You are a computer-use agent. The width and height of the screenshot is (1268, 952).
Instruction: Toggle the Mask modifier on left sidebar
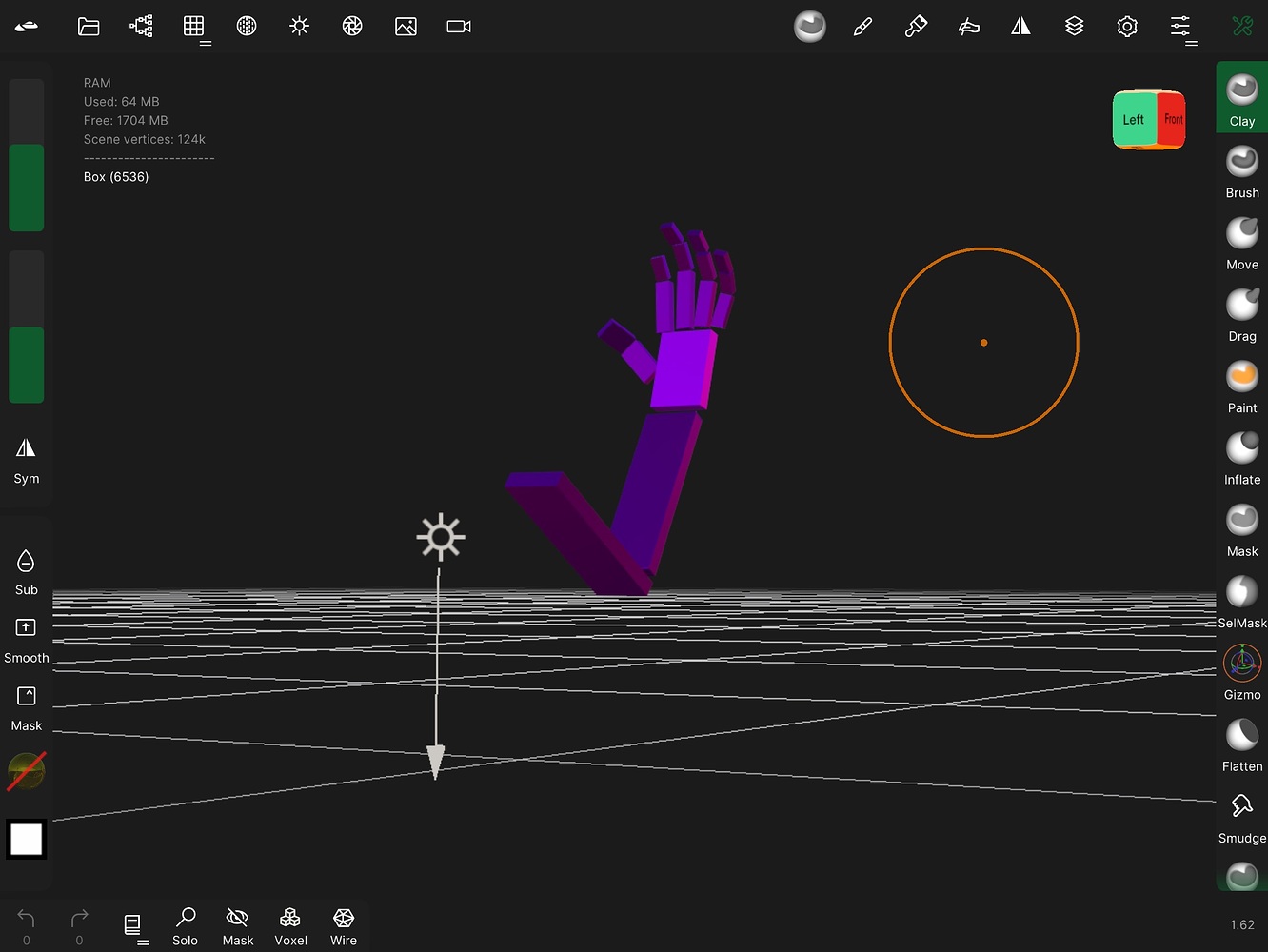pyautogui.click(x=27, y=709)
